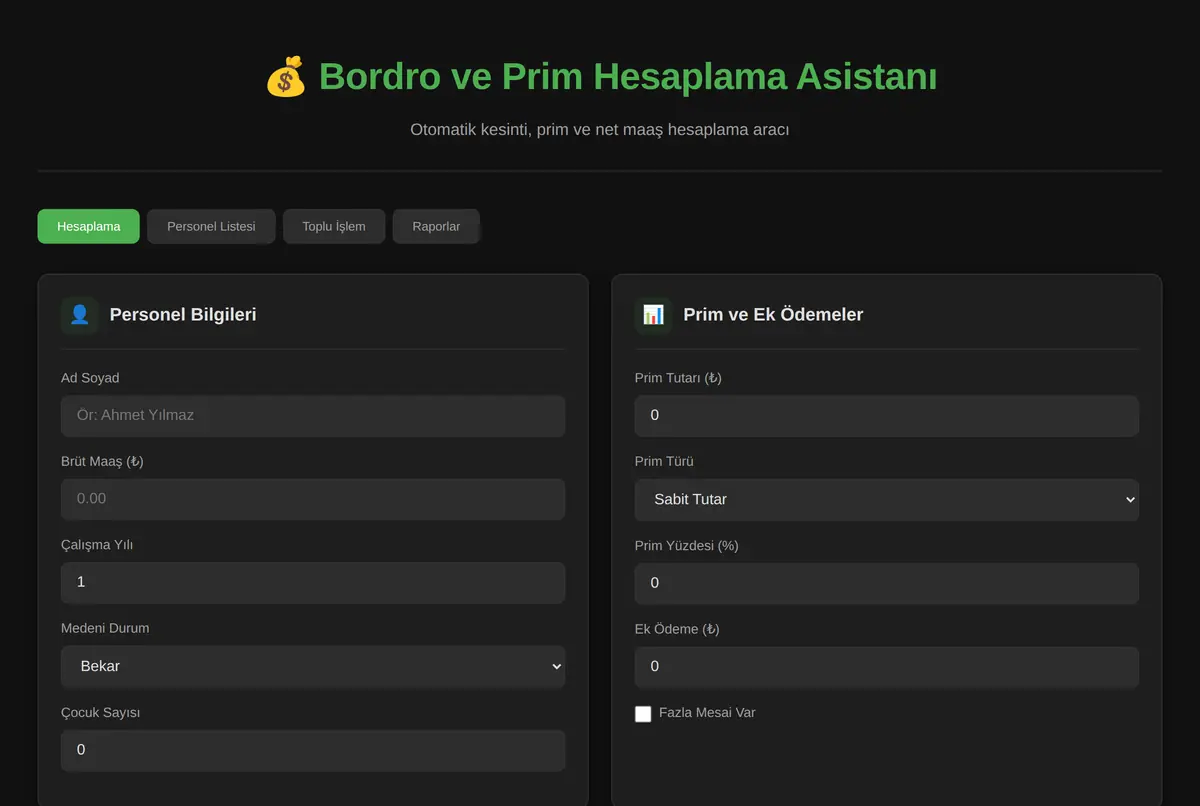Viewport: 1200px width, 806px height.
Task: Click the Prim ve Ek Ödemeler heading
Action: pyautogui.click(x=773, y=315)
